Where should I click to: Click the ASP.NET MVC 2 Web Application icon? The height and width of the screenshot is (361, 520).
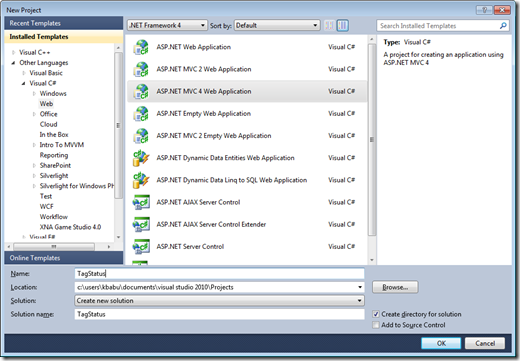(141, 69)
